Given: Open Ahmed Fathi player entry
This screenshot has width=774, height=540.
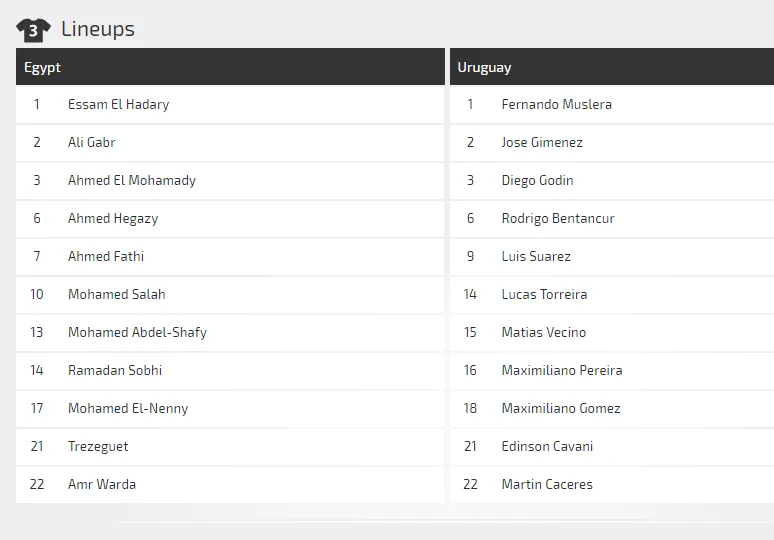Looking at the screenshot, I should coord(106,257).
